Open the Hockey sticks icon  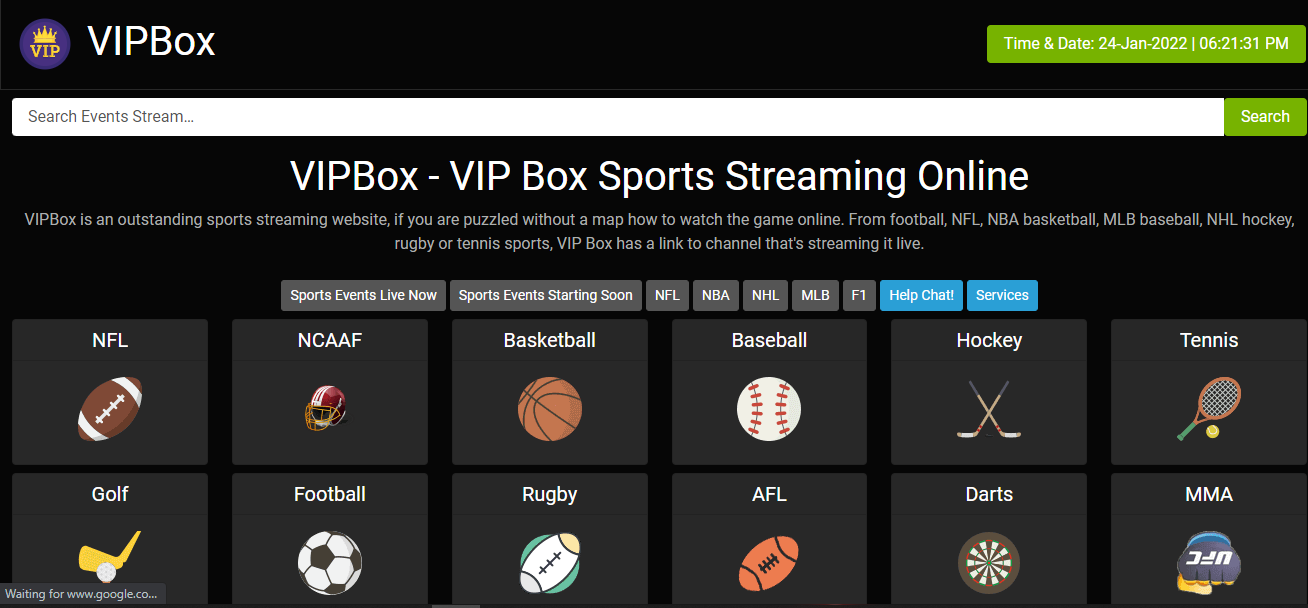[x=988, y=409]
